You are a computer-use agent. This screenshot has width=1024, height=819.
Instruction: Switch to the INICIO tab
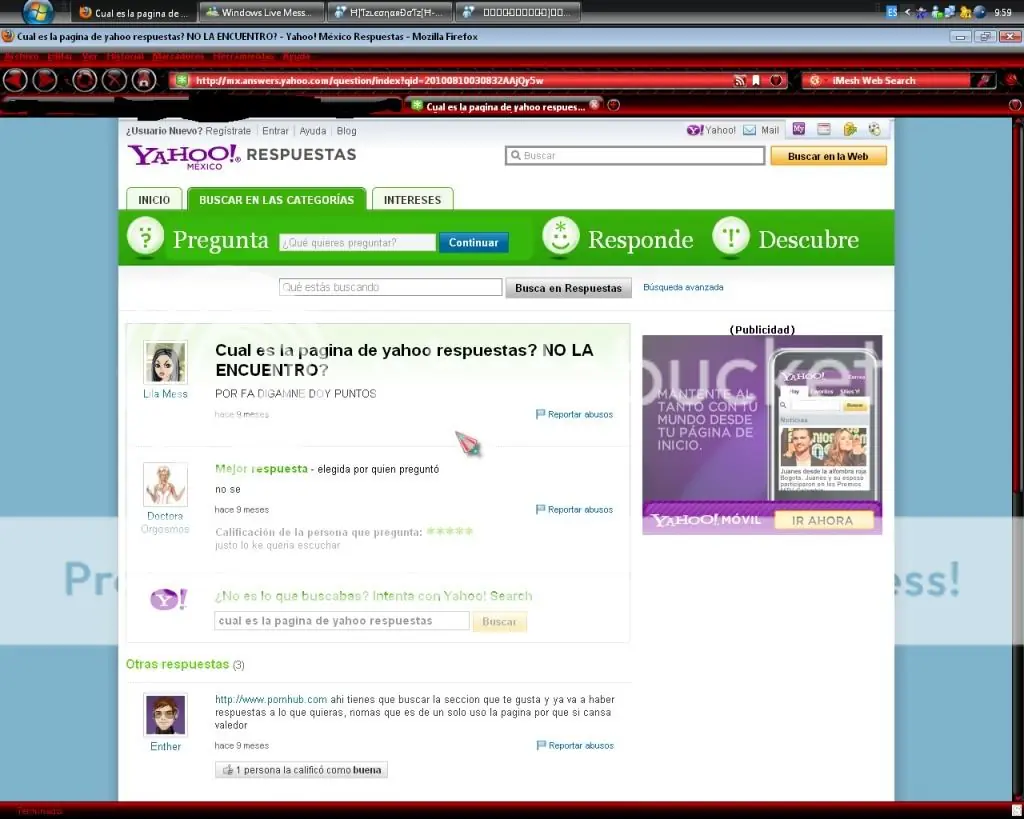point(154,199)
